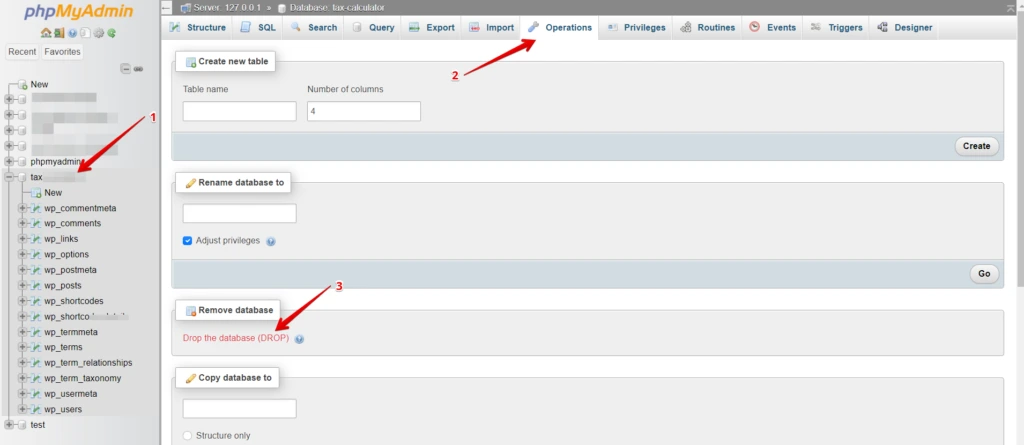The image size is (1024, 445).
Task: Click the Table name input field
Action: tap(240, 111)
